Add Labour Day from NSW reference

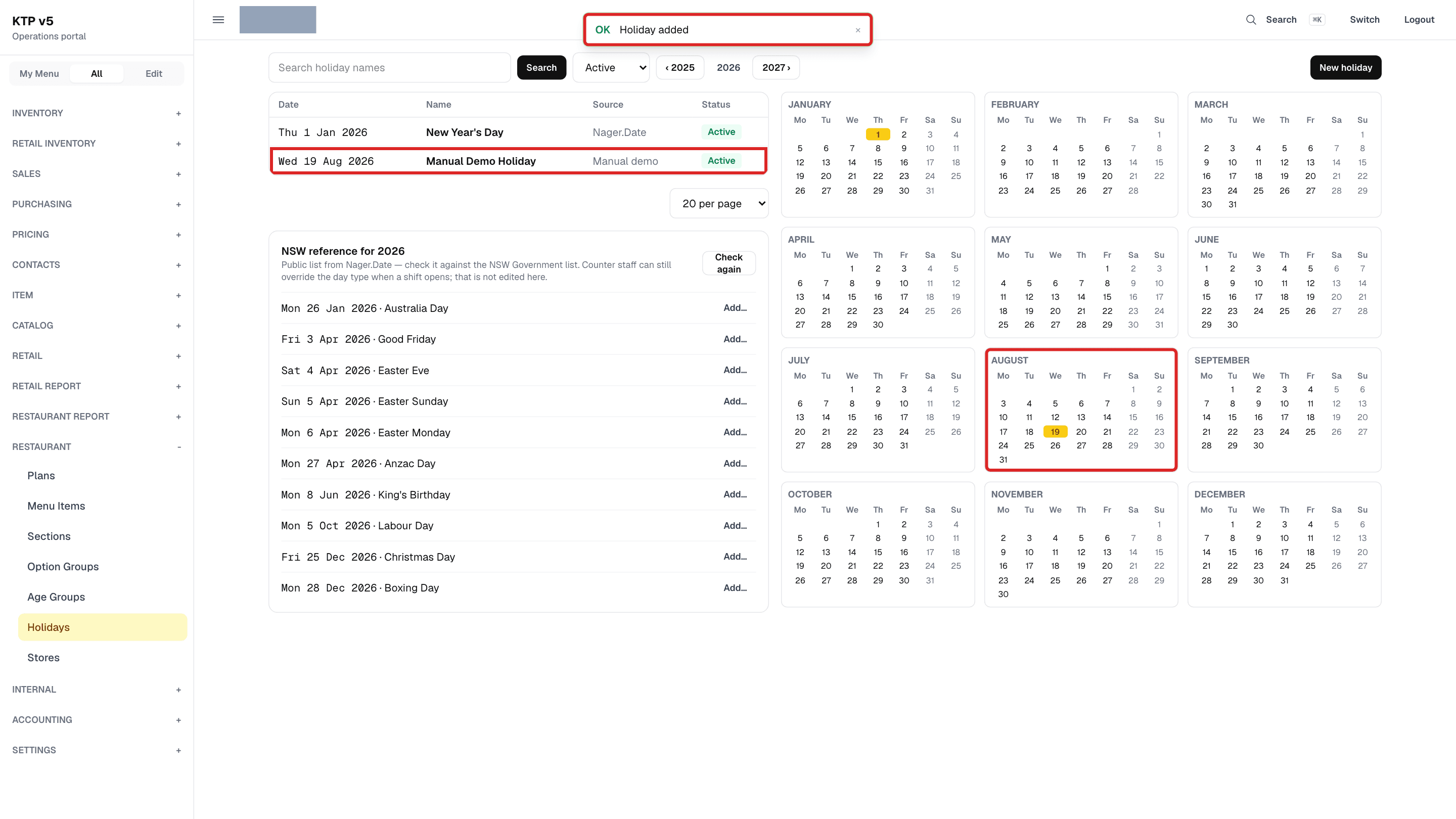735,526
